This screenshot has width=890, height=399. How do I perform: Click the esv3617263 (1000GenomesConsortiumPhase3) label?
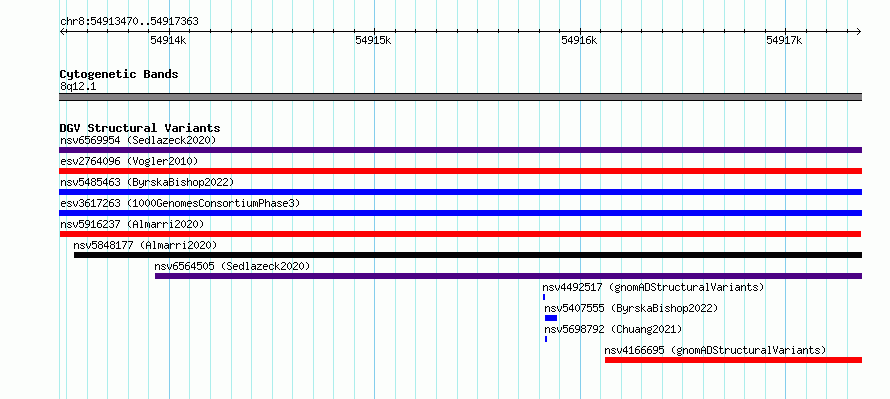pyautogui.click(x=180, y=203)
